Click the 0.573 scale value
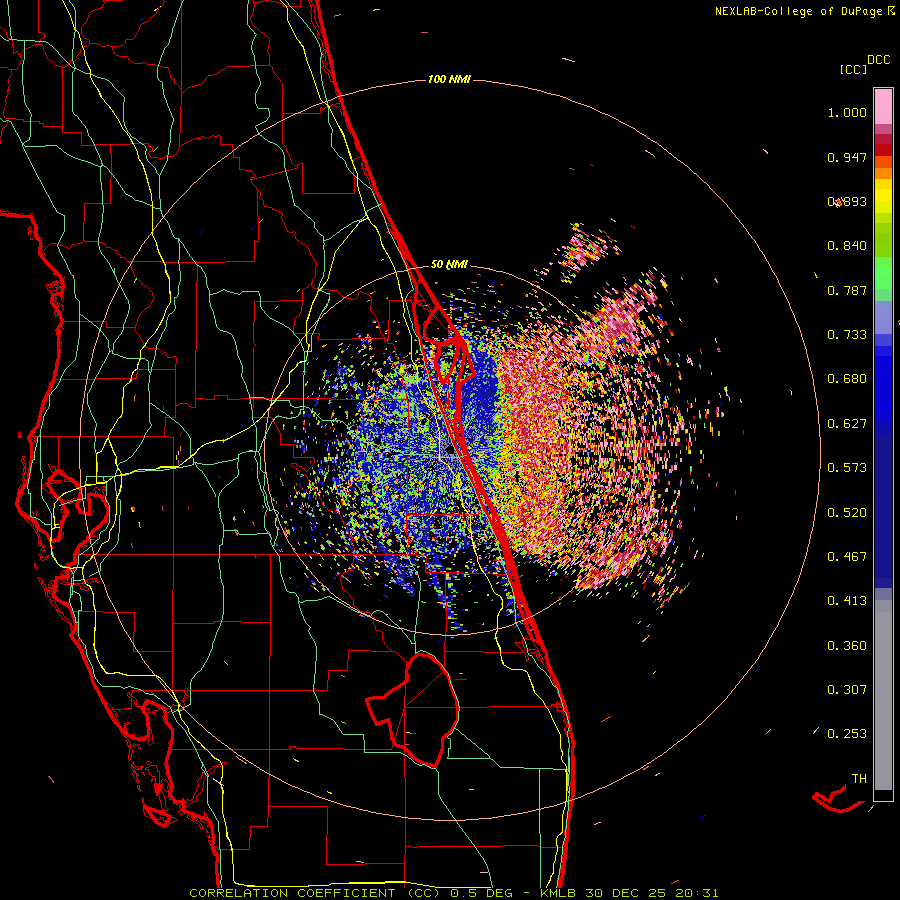 click(x=847, y=468)
